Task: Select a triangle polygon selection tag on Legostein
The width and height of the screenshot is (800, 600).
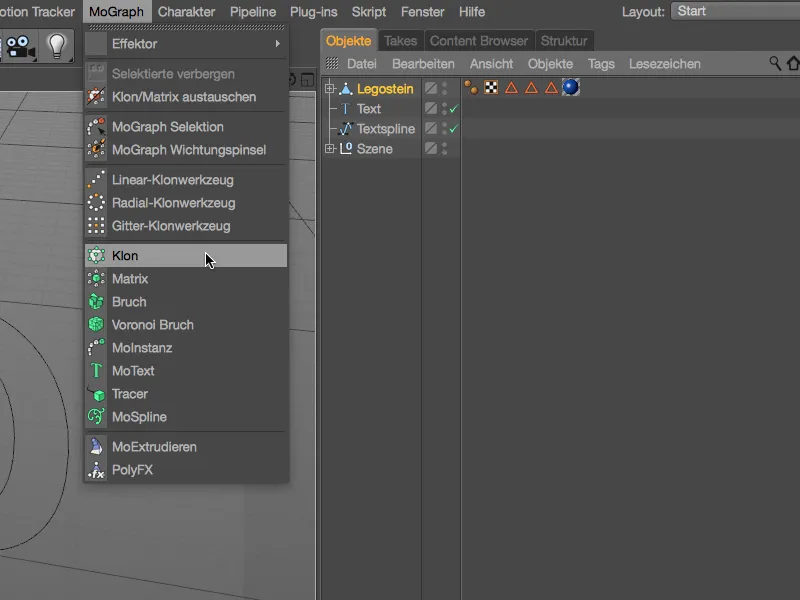Action: (x=511, y=88)
